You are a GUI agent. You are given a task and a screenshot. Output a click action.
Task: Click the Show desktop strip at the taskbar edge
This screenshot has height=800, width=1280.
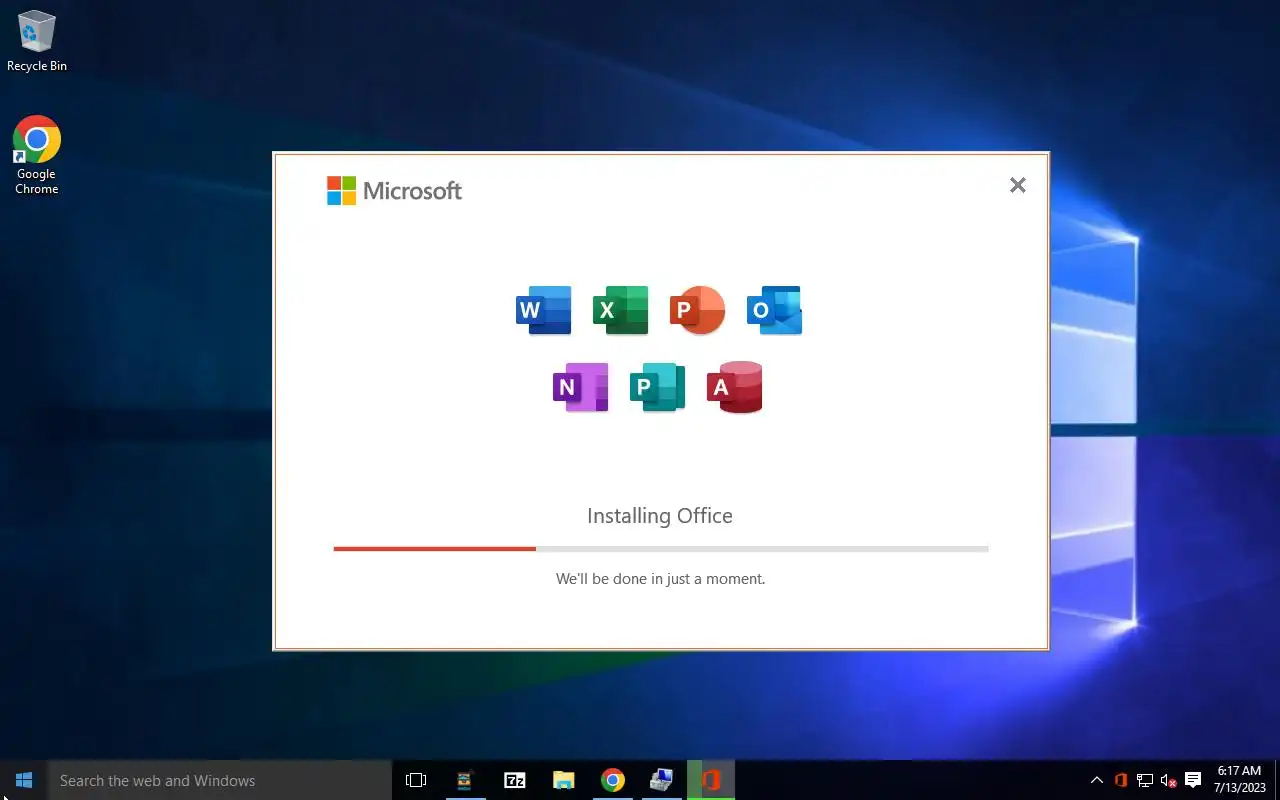(x=1277, y=780)
